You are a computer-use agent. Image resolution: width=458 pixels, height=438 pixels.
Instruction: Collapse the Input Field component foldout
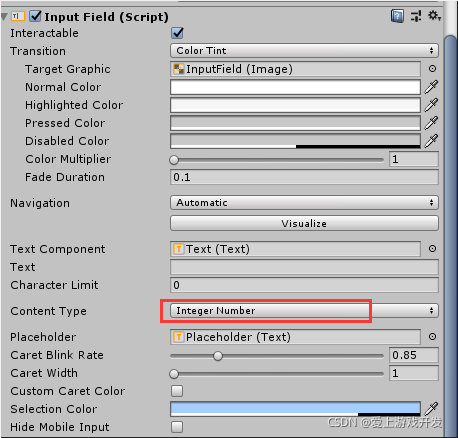(4, 17)
